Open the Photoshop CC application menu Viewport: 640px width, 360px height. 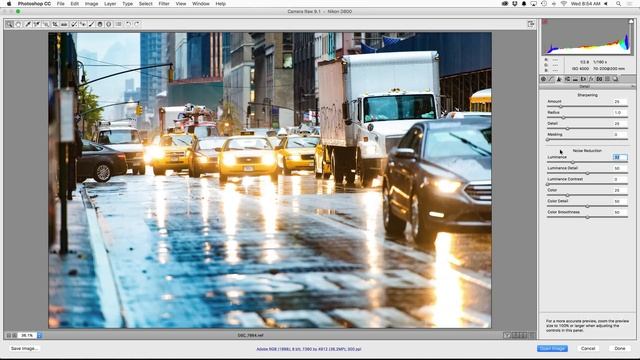click(34, 4)
